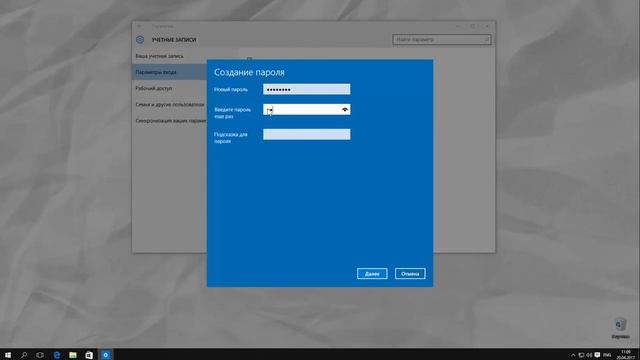Launch Microsoft Edge from the taskbar

(x=56, y=355)
